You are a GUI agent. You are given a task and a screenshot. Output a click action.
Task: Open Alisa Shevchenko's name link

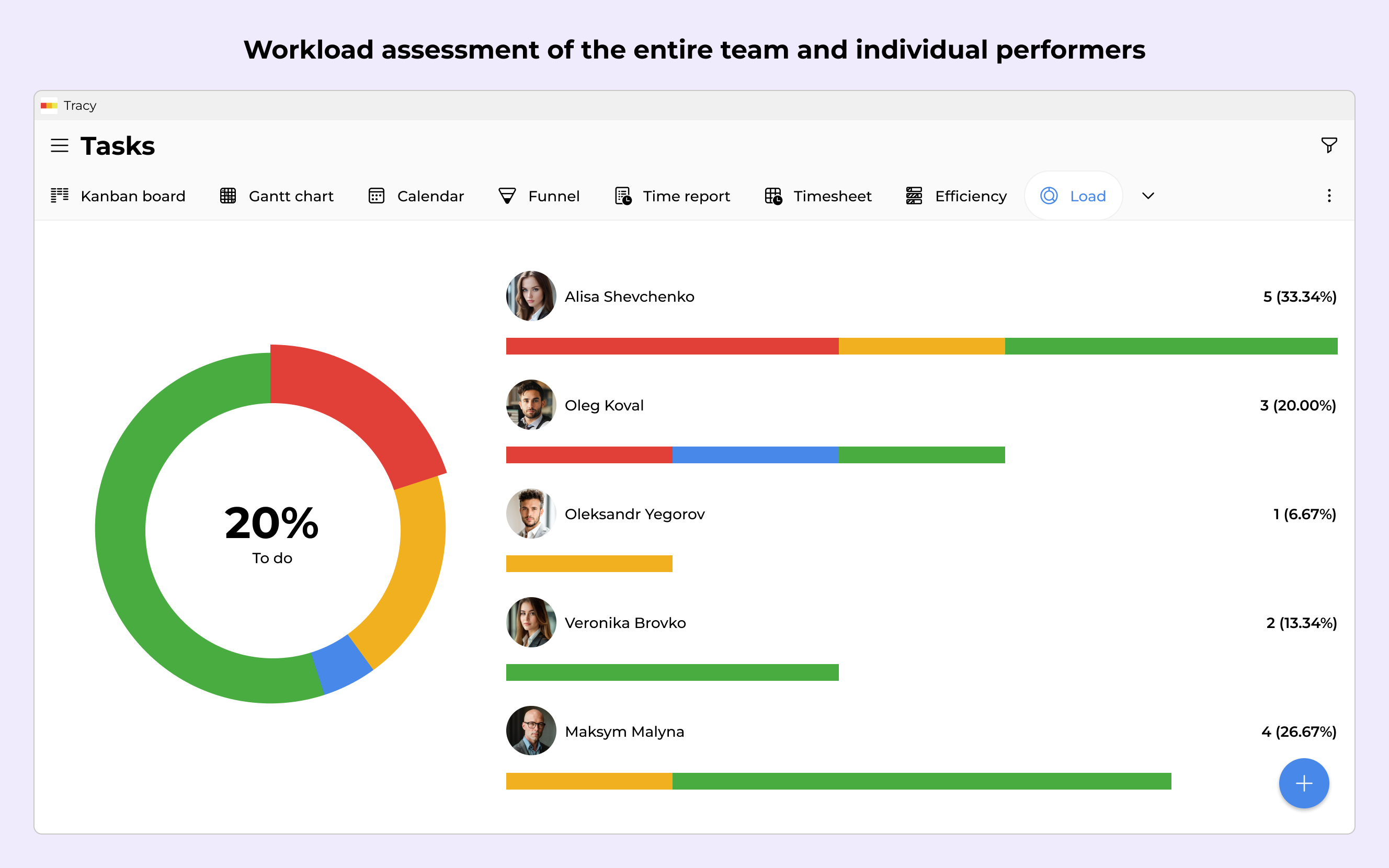[629, 297]
